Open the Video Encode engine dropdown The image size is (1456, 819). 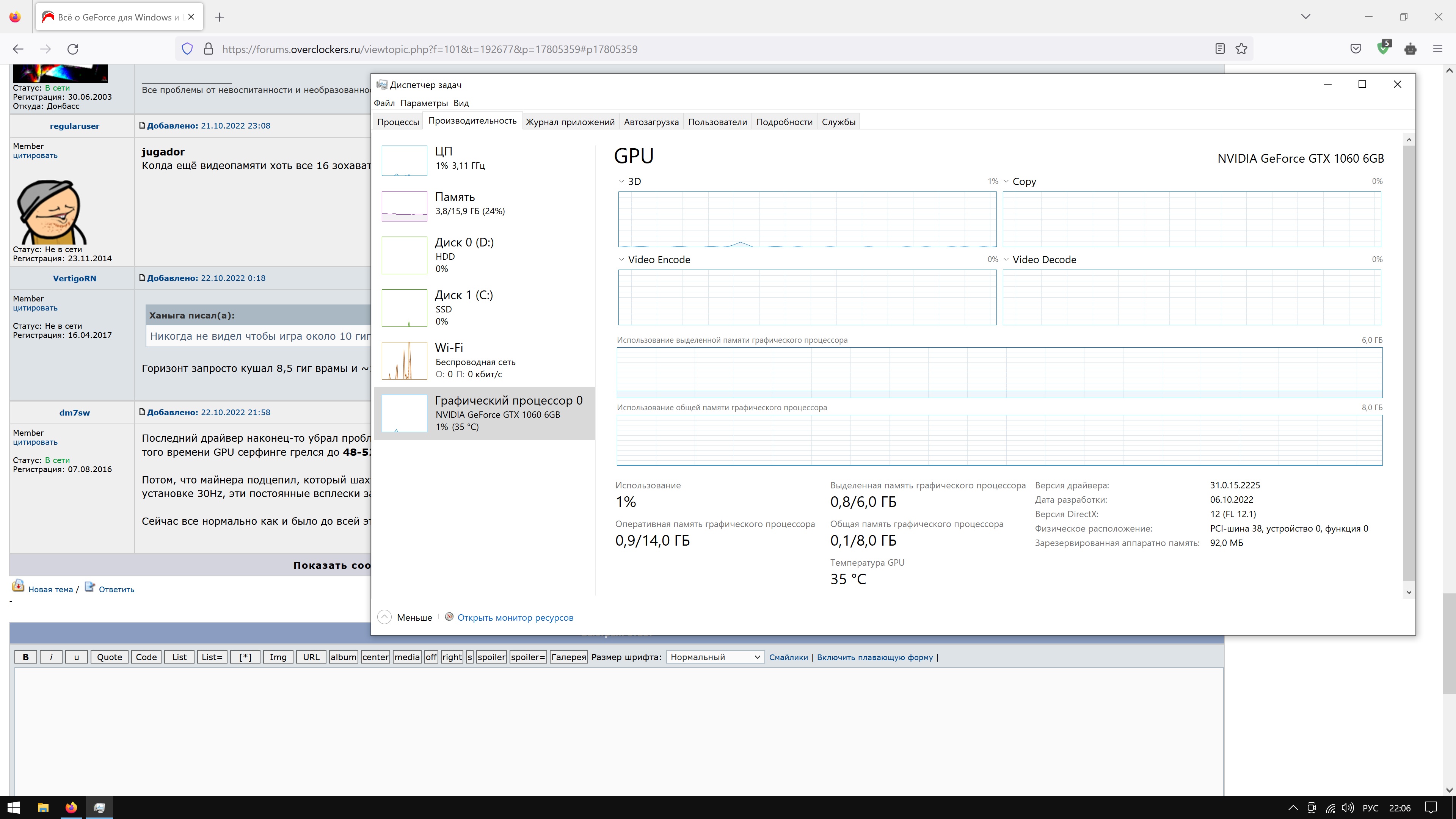622,259
